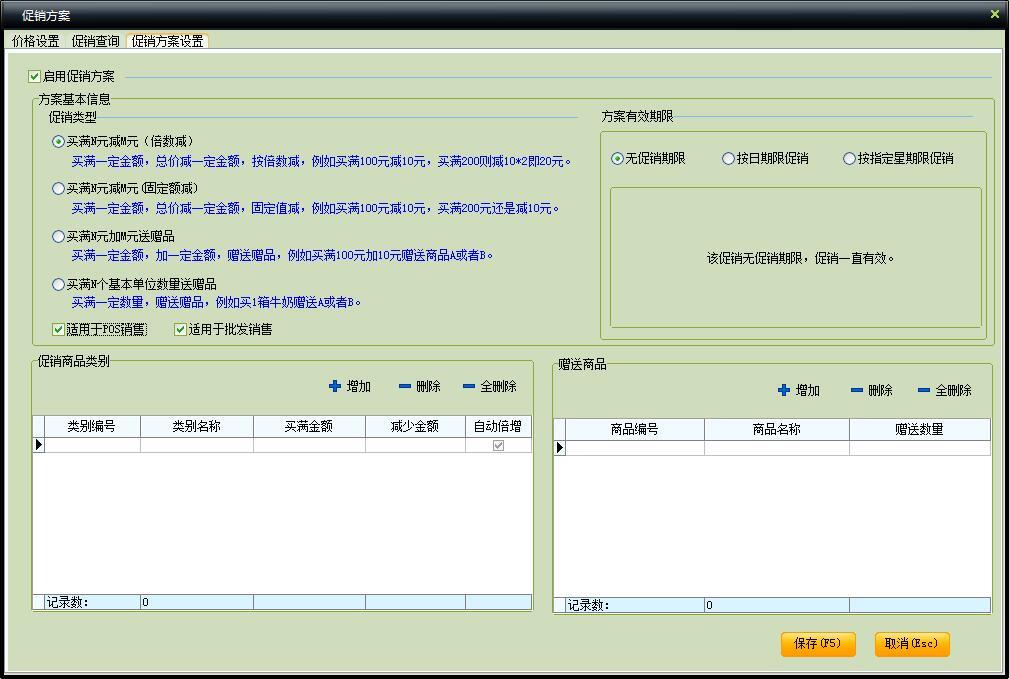Click the empty 商品编号 cell in gift table
Image resolution: width=1009 pixels, height=679 pixels.
click(x=635, y=448)
